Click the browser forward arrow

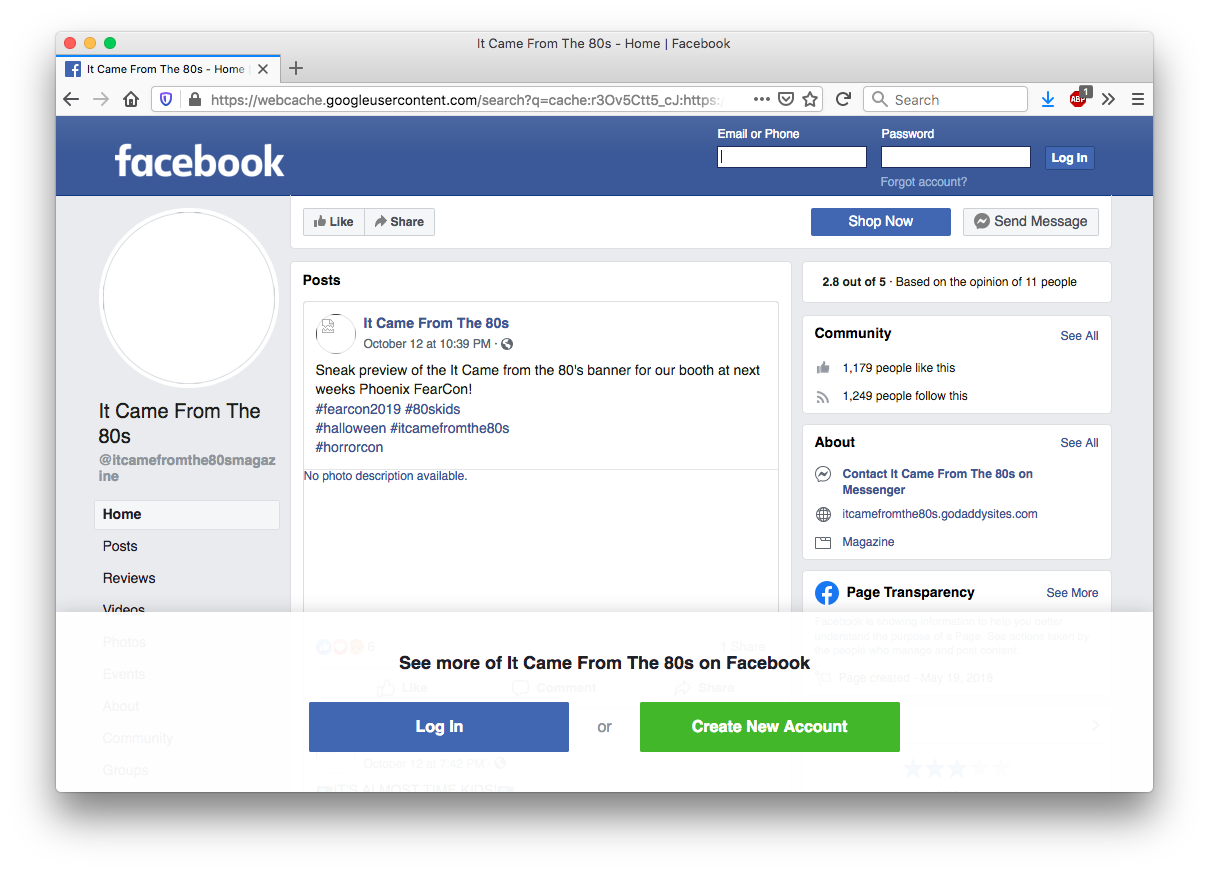[x=100, y=99]
